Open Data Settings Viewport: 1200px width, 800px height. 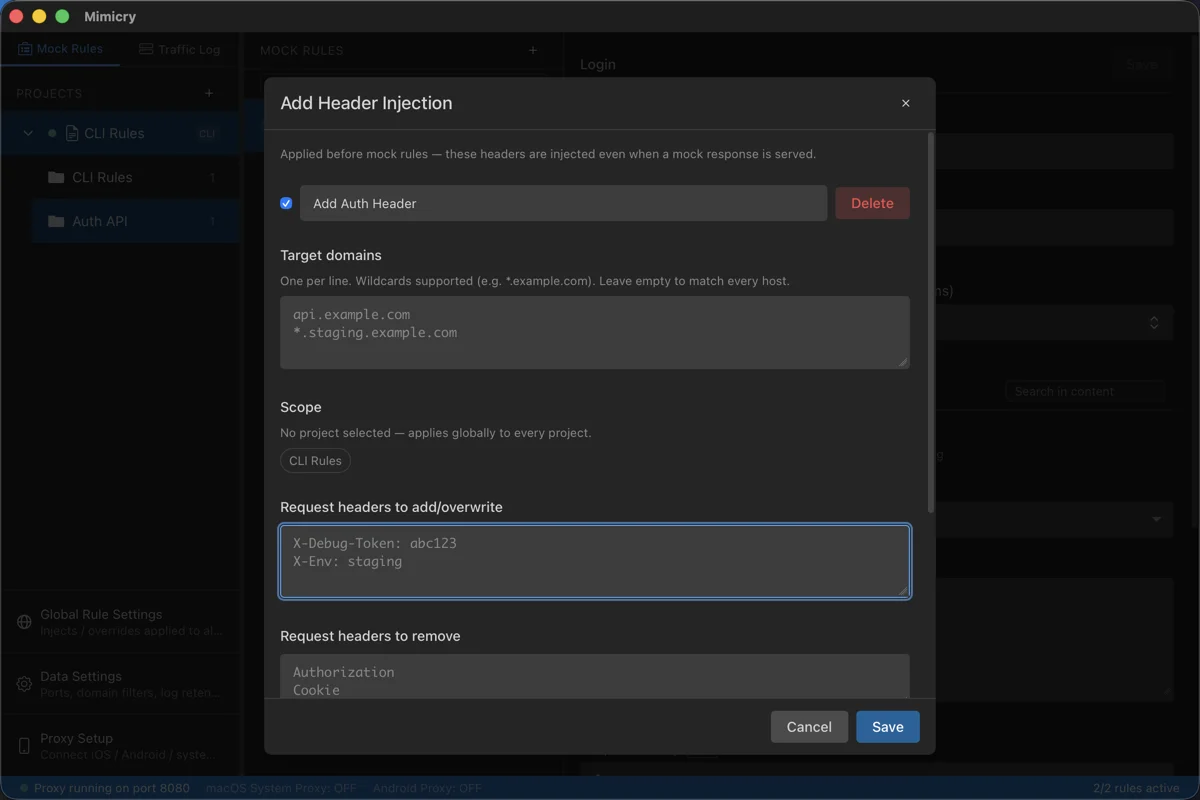120,684
